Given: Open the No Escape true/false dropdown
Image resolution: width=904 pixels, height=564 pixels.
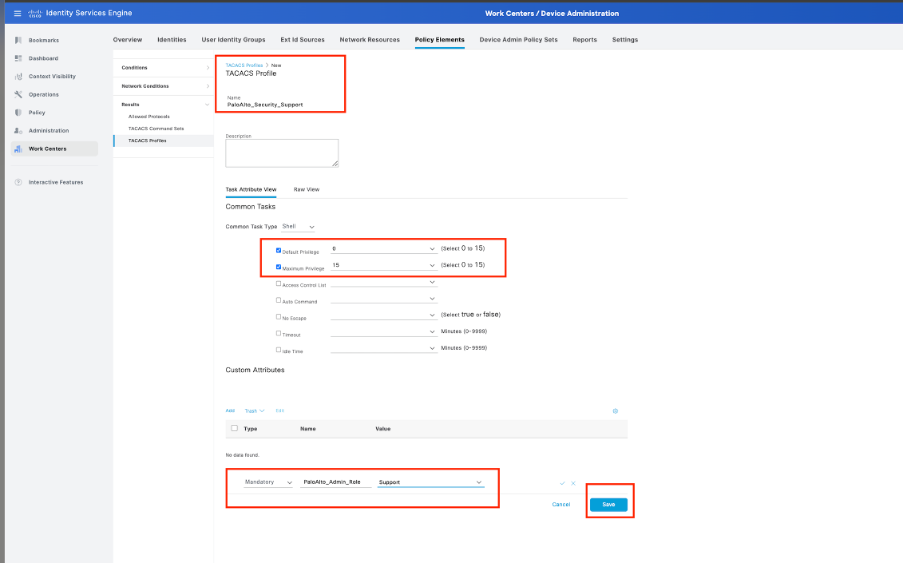Looking at the screenshot, I should pos(383,315).
